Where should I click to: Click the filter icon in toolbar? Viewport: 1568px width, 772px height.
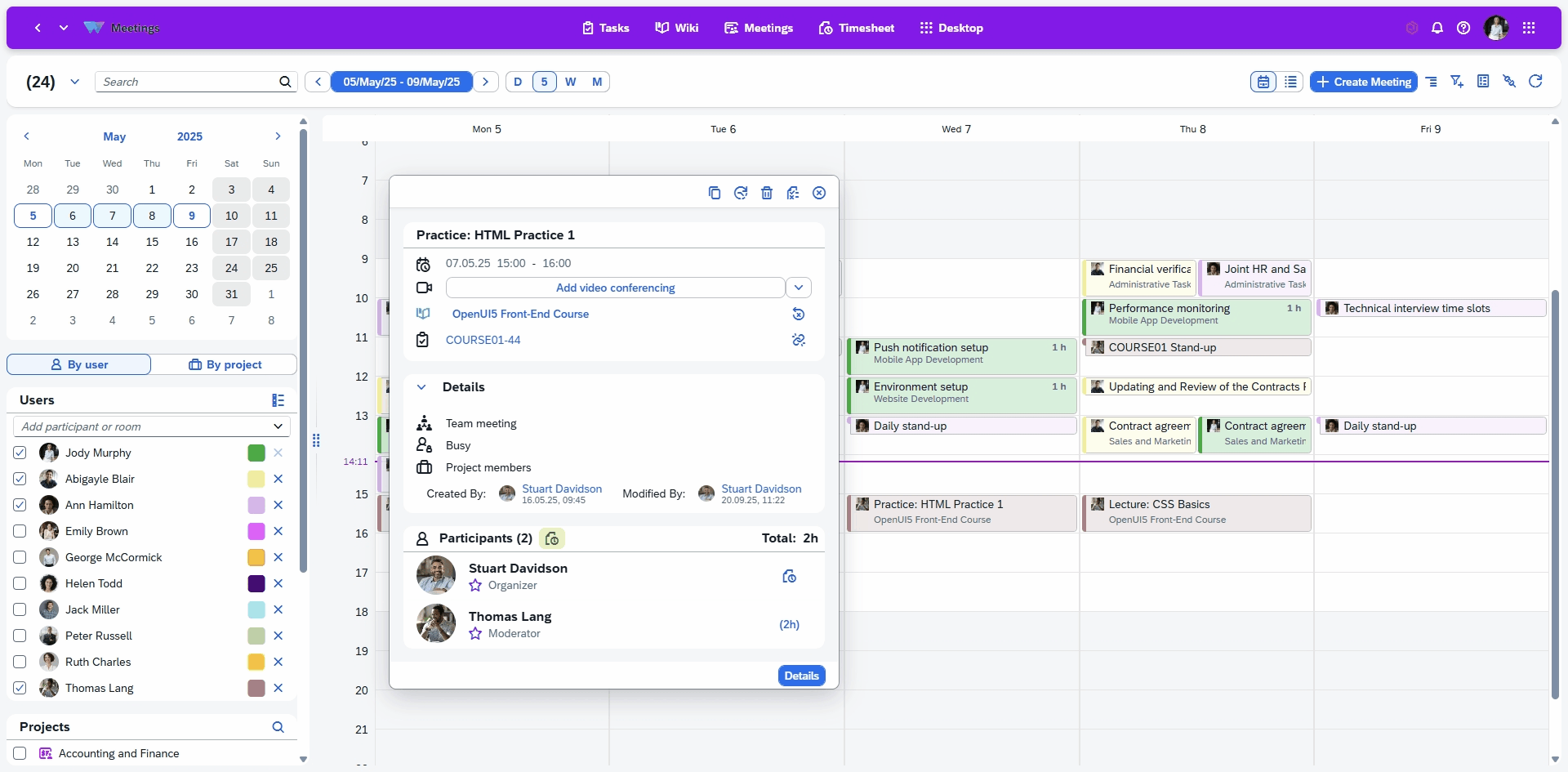coord(1456,82)
